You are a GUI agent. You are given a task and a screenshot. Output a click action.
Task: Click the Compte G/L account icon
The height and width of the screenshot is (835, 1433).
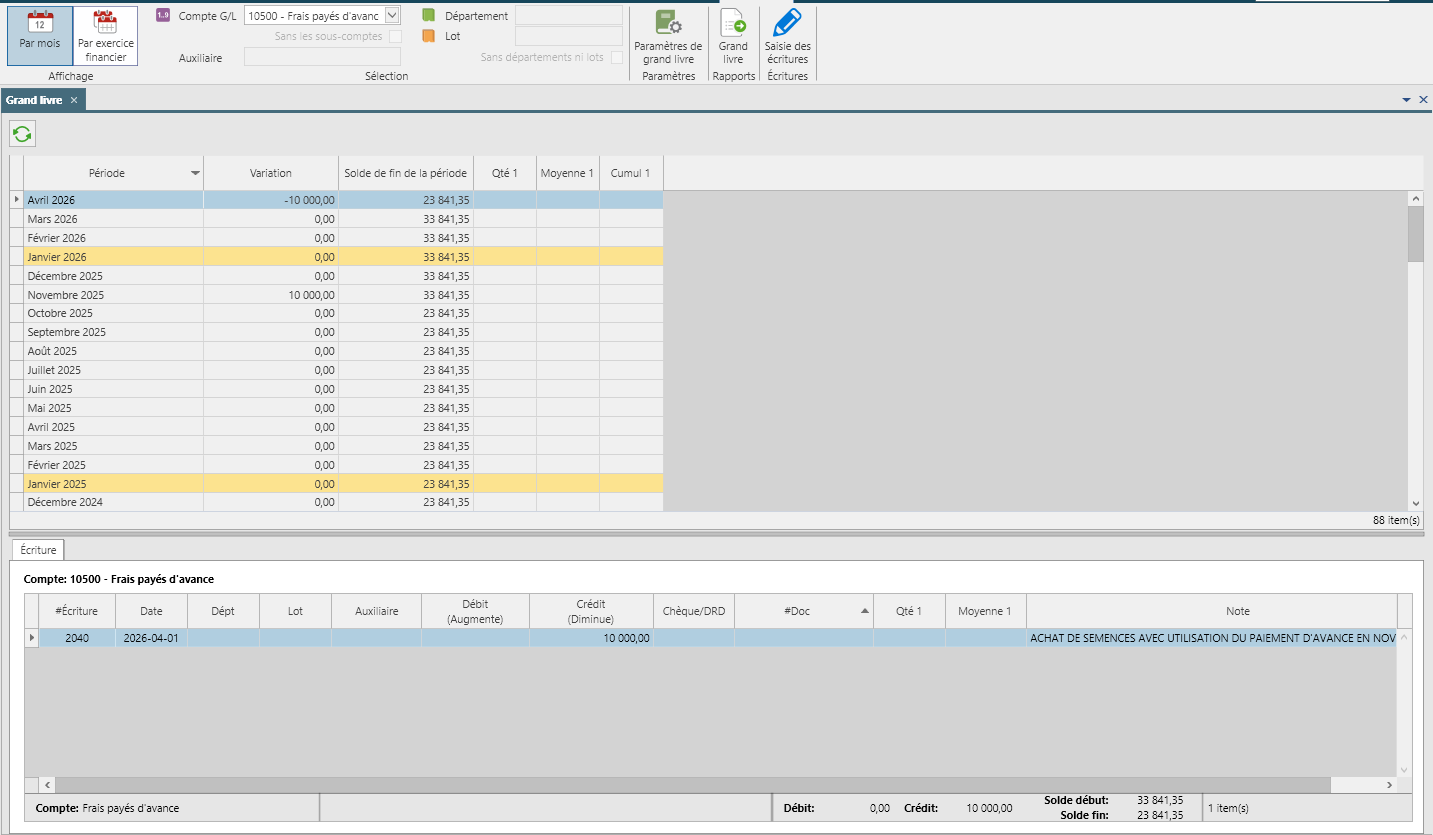(163, 15)
